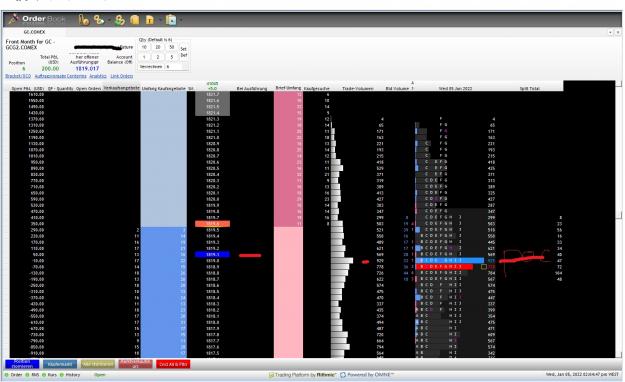Click the quantity input field showing 6

[x=174, y=67]
